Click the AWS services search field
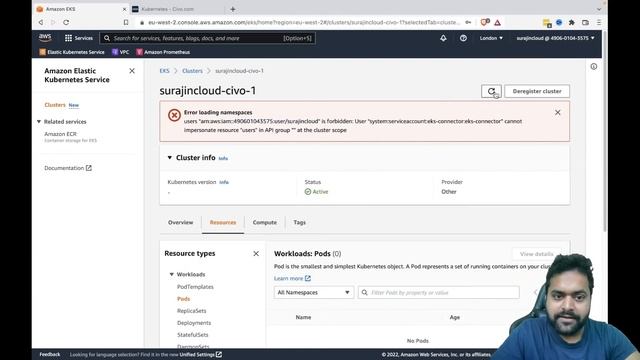This screenshot has height=360, width=640. tap(207, 38)
